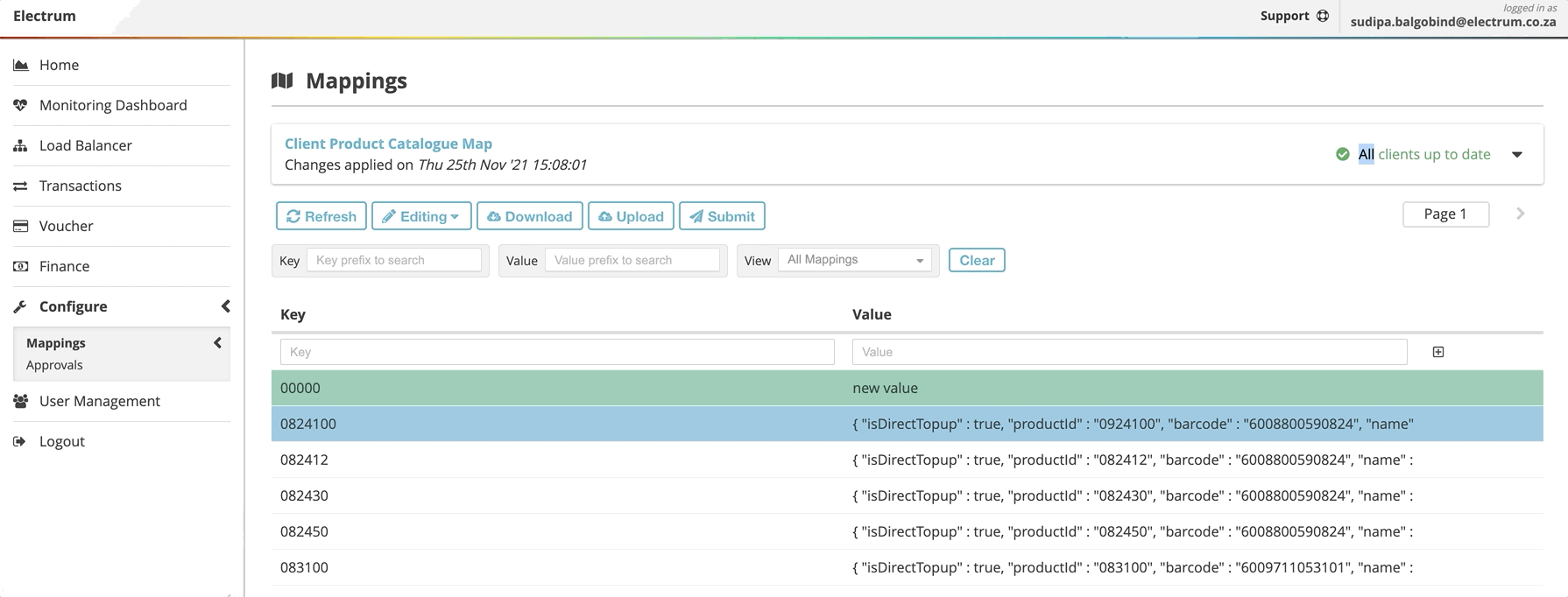The image size is (1568, 597).
Task: Click the User Management people icon
Action: click(x=20, y=401)
